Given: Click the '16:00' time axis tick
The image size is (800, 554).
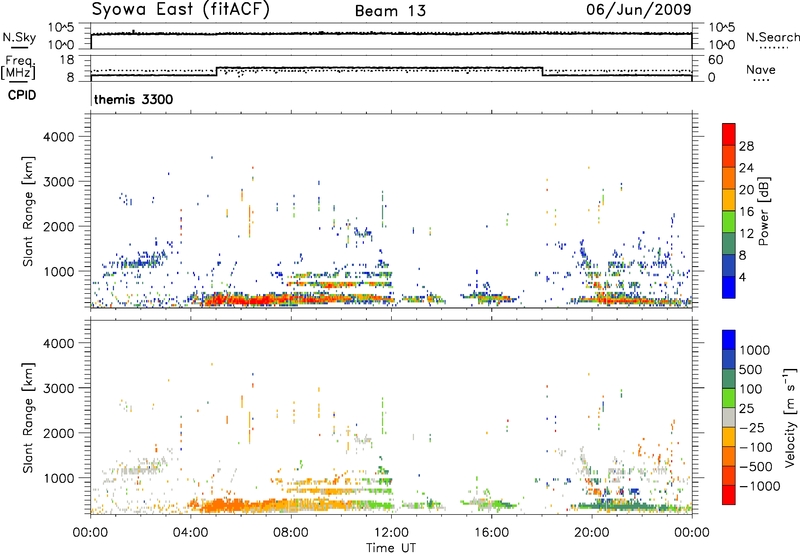Looking at the screenshot, I should coord(491,533).
